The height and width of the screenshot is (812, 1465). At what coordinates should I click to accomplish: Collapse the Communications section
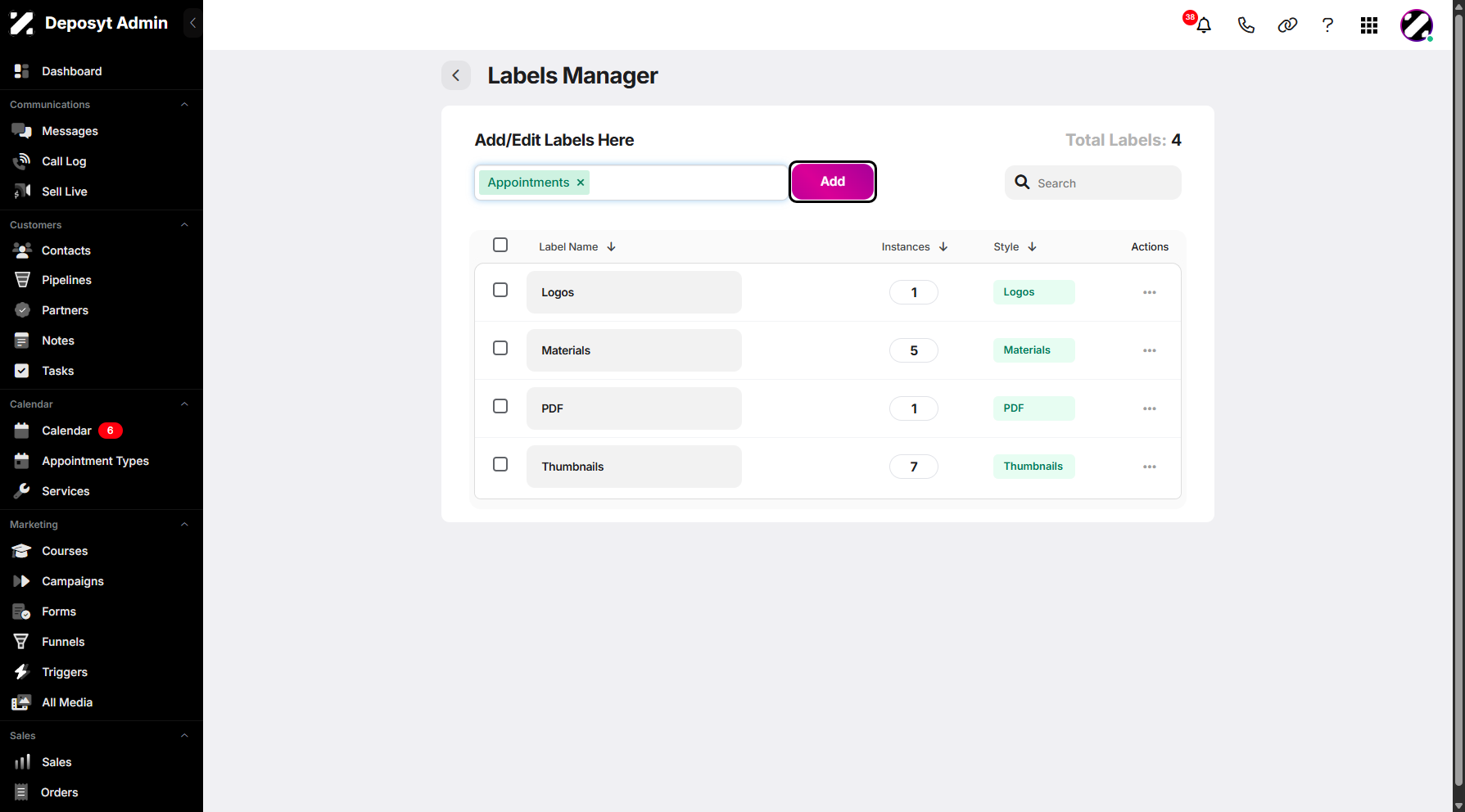tap(184, 105)
